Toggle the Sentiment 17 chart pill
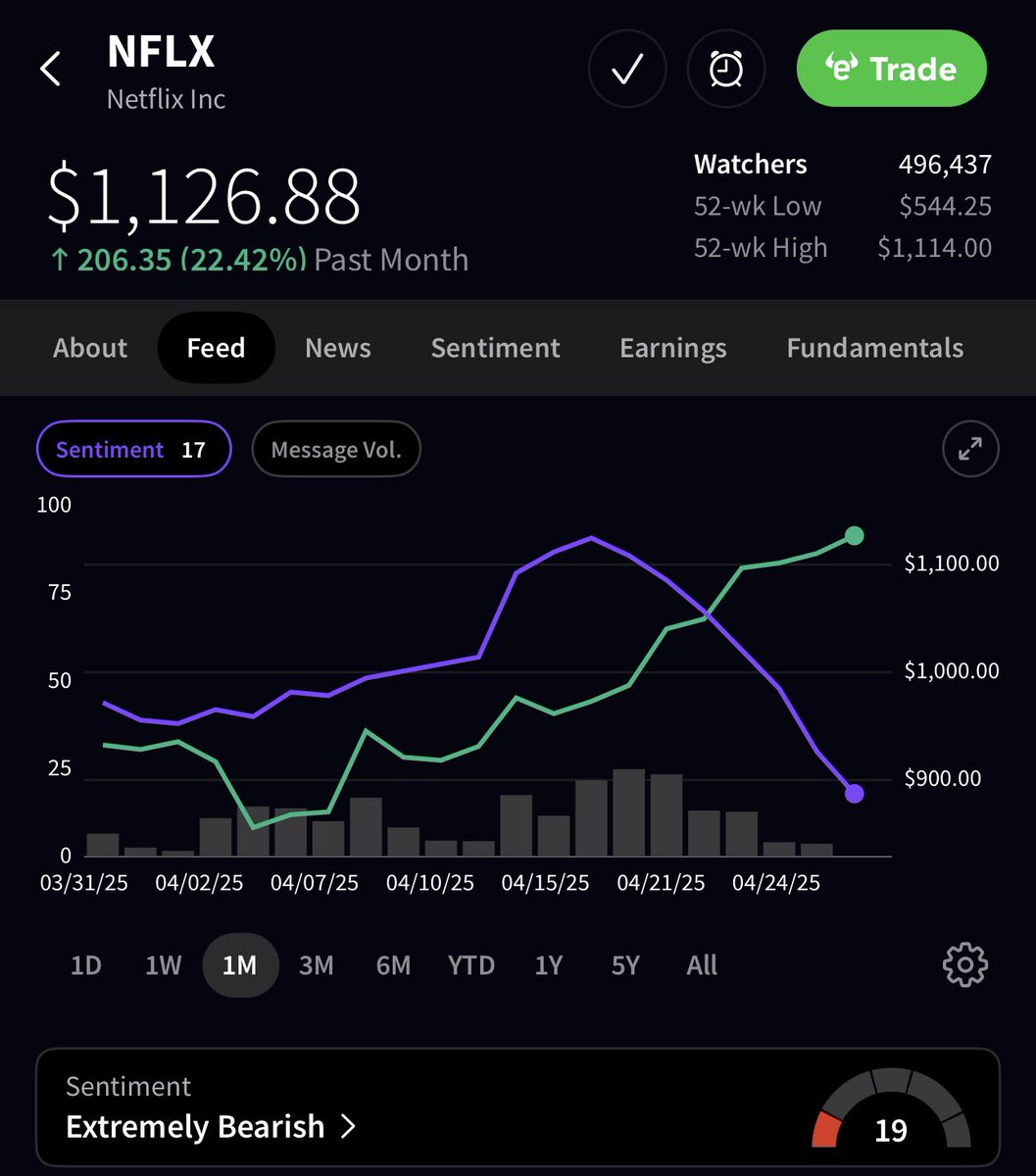1036x1176 pixels. (x=134, y=450)
